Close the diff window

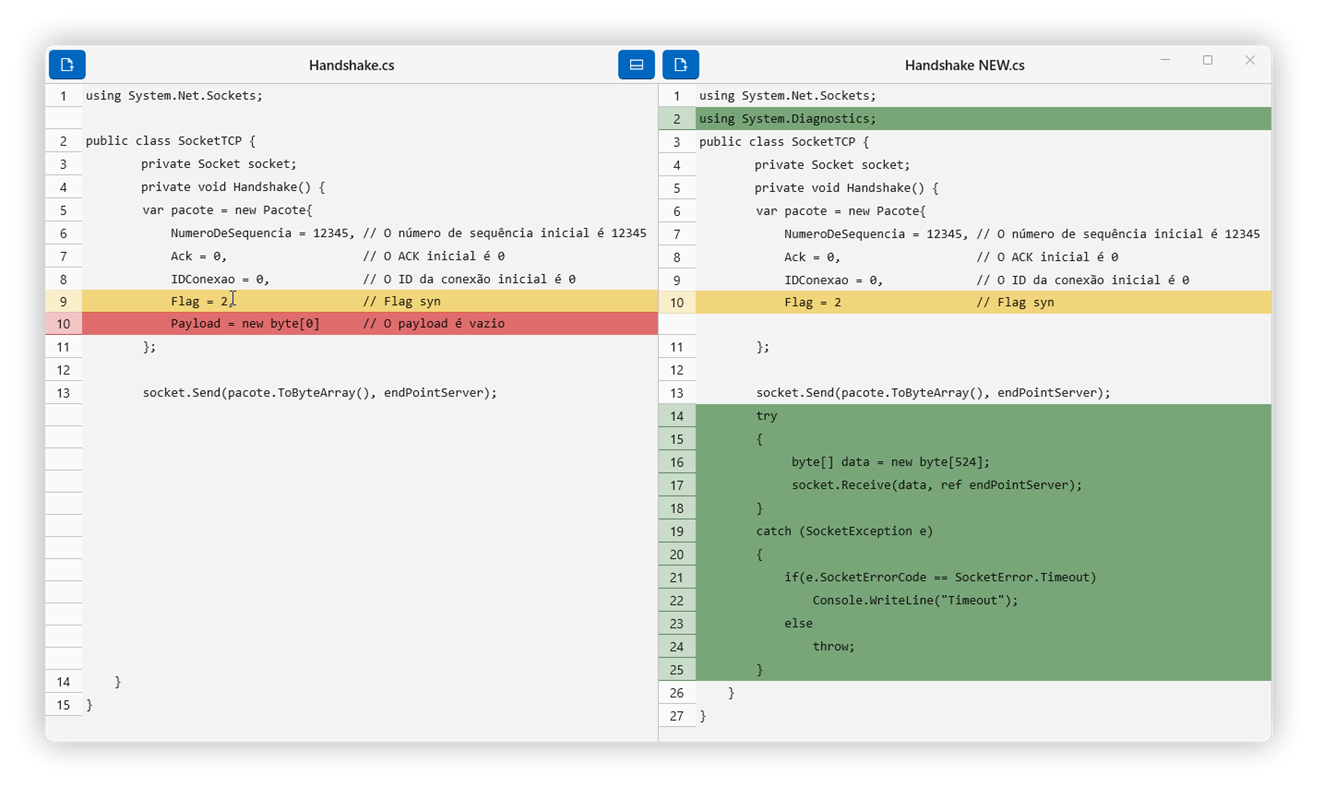pyautogui.click(x=1249, y=61)
